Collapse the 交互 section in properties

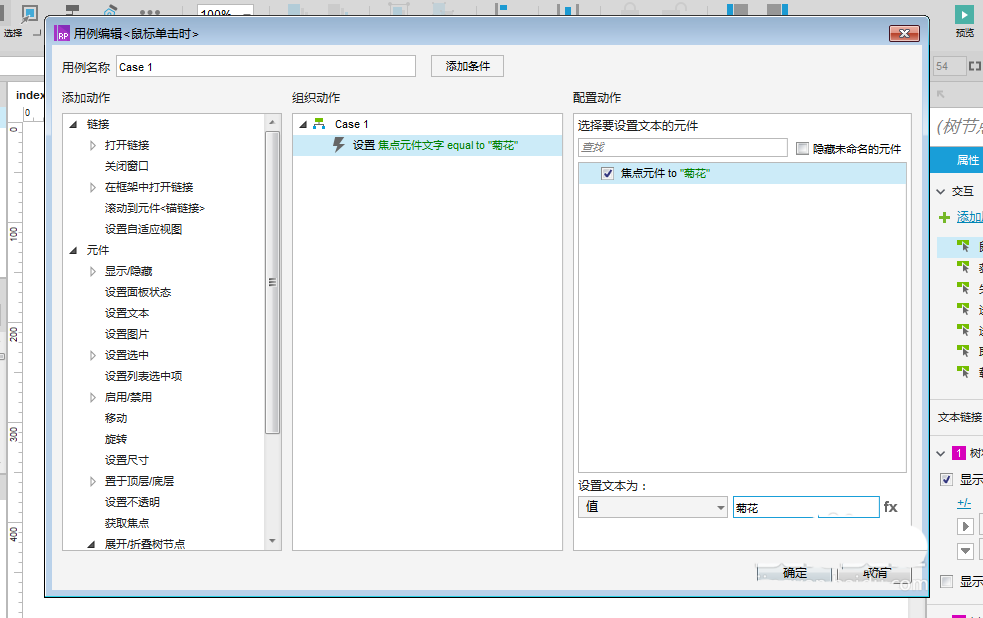940,191
